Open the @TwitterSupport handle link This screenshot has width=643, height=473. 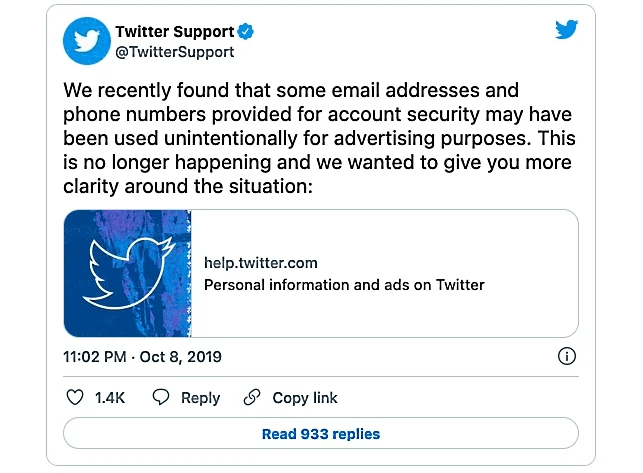click(174, 52)
